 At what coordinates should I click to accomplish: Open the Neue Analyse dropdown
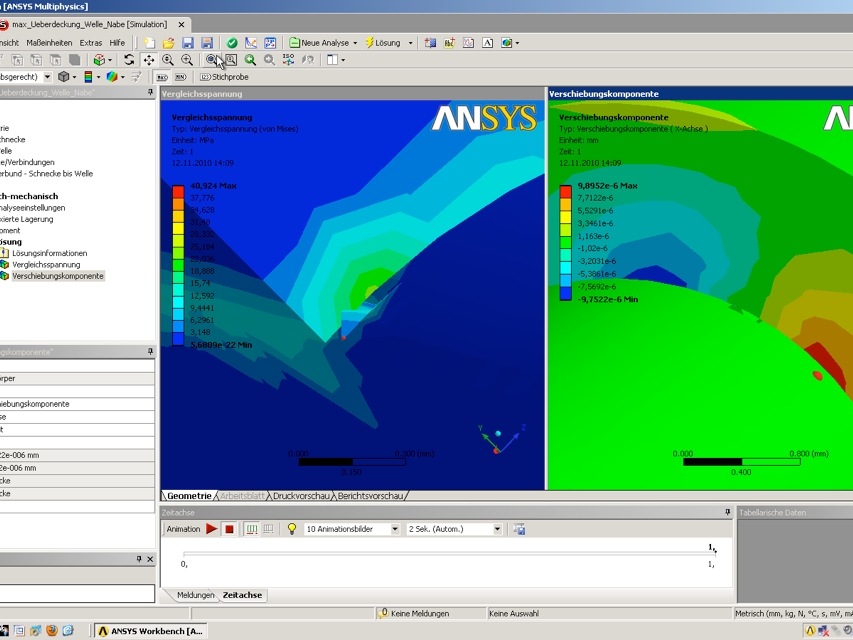[355, 43]
